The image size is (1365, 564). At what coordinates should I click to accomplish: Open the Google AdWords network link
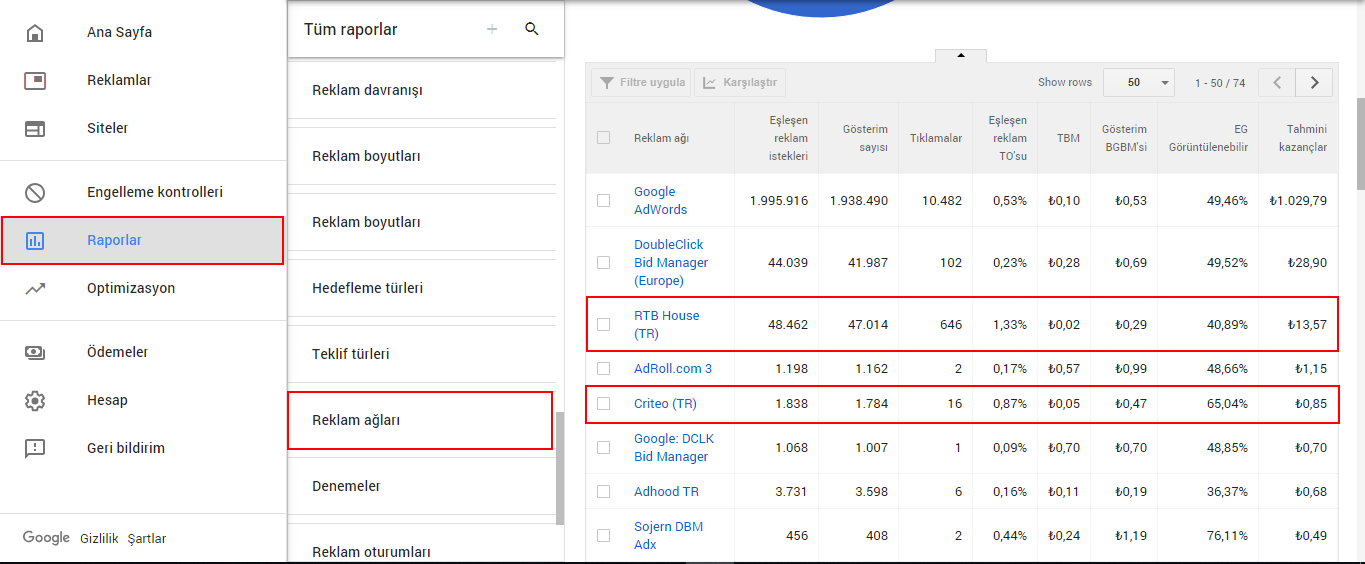(661, 200)
